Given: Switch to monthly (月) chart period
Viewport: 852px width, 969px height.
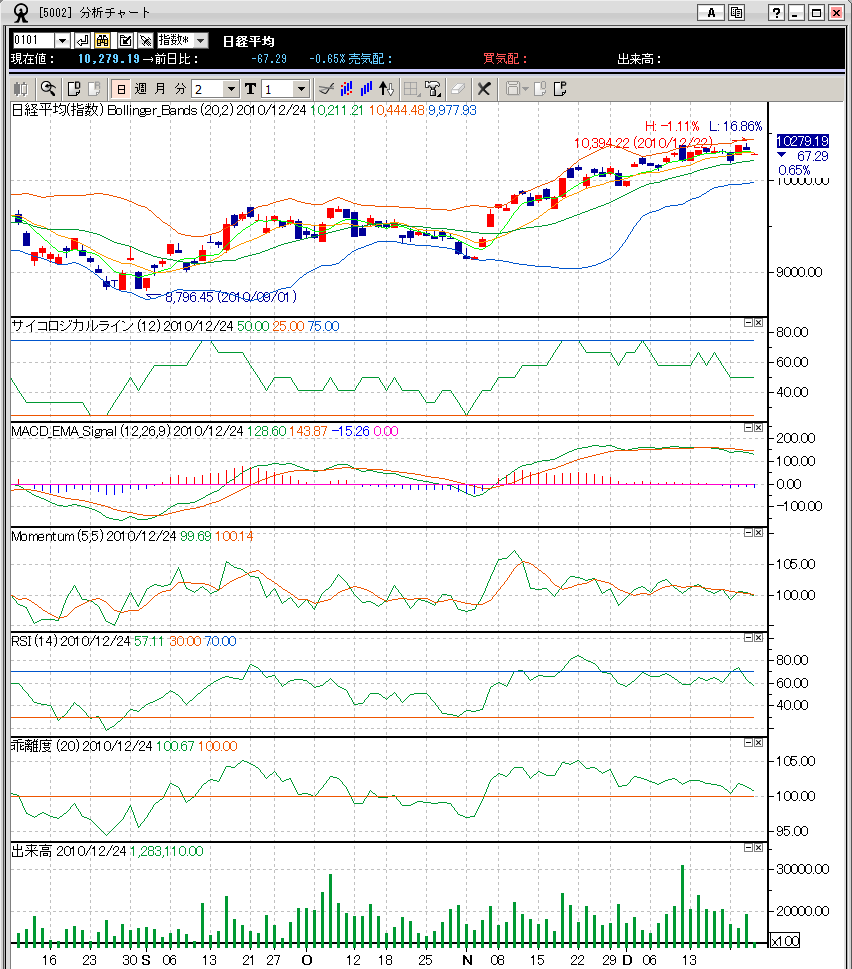Looking at the screenshot, I should click(160, 88).
